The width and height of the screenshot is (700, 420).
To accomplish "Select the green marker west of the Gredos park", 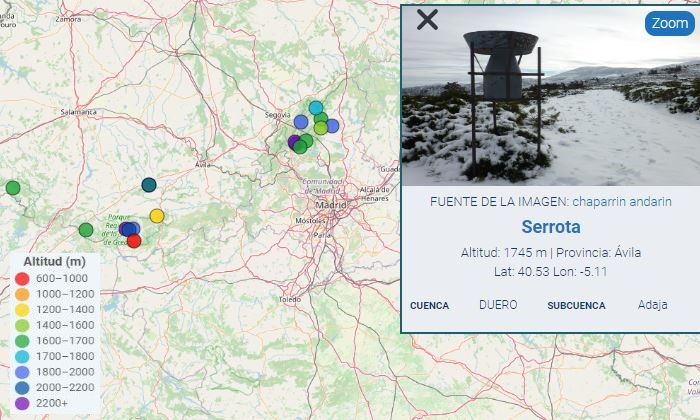I will [86, 230].
